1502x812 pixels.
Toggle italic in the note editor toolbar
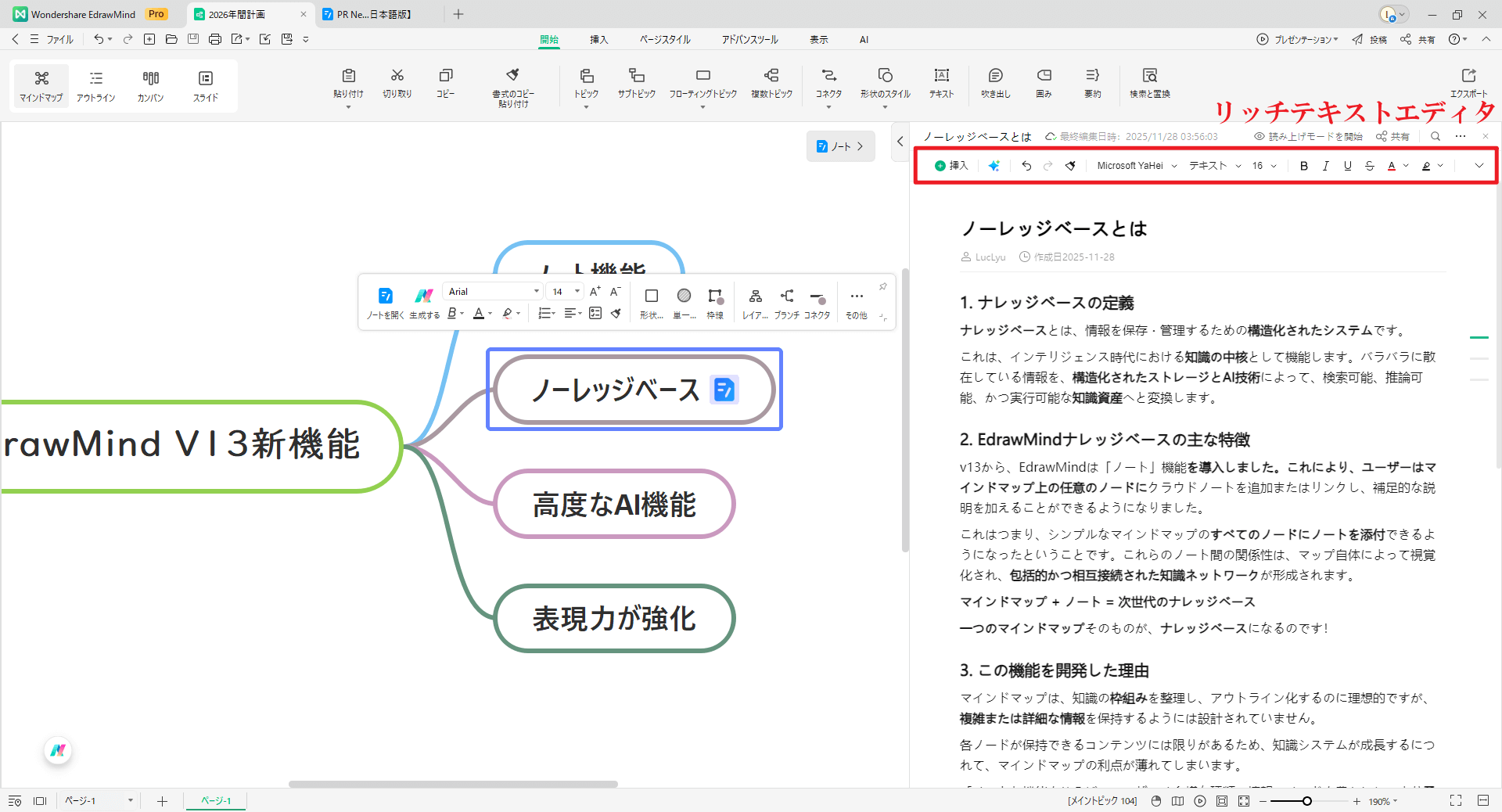1325,166
